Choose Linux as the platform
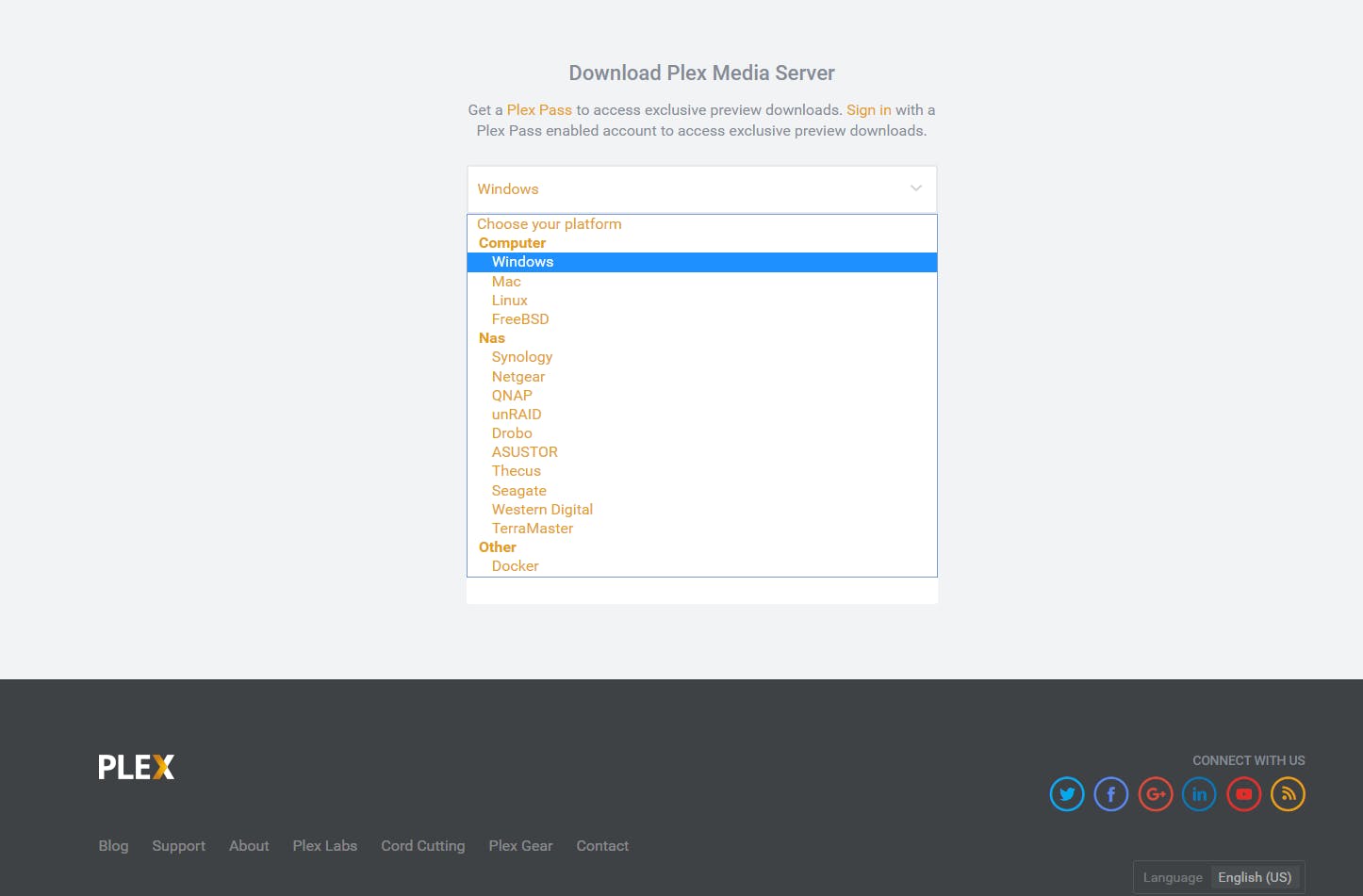Viewport: 1363px width, 896px height. tap(702, 301)
